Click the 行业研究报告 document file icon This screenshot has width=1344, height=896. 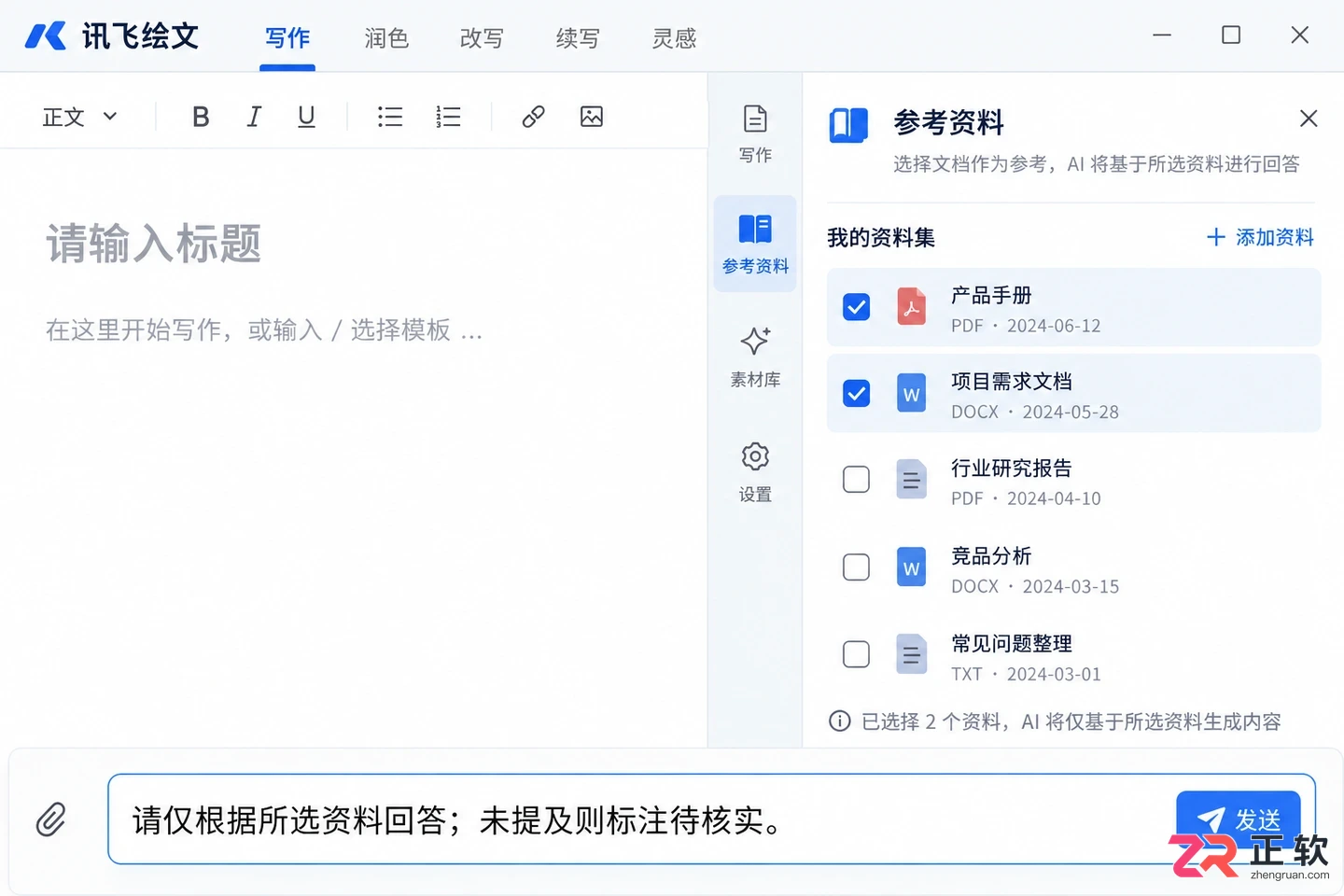[x=911, y=480]
